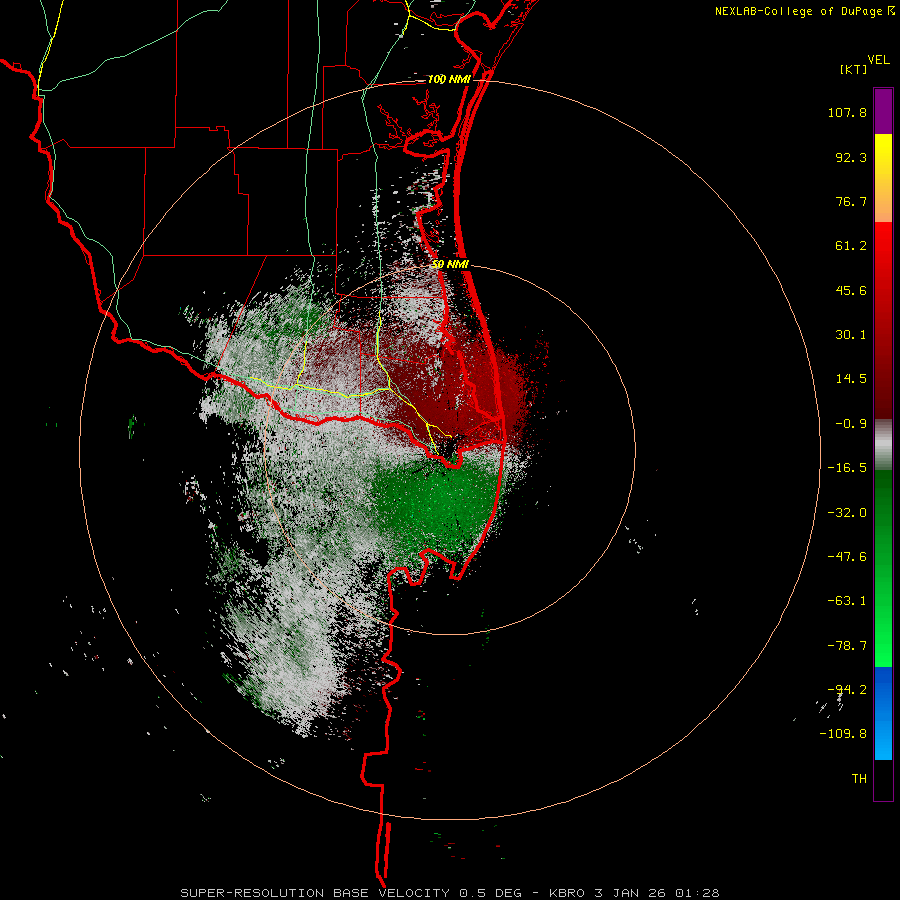Select the 30.1 velocity scale value
The width and height of the screenshot is (900, 900).
coord(851,335)
